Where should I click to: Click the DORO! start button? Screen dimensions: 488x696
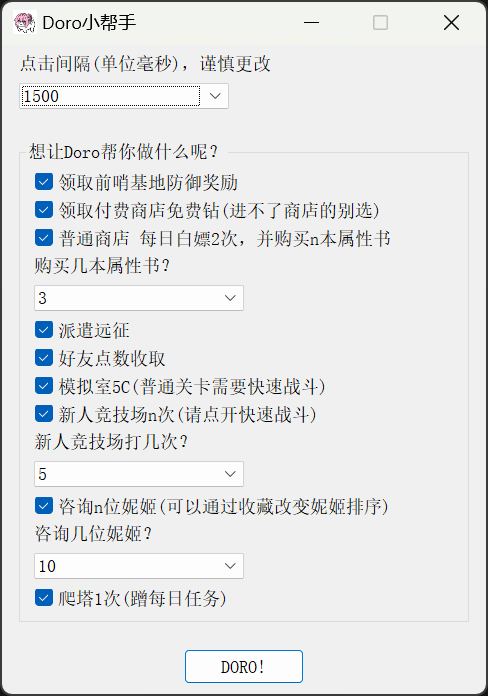click(x=244, y=666)
